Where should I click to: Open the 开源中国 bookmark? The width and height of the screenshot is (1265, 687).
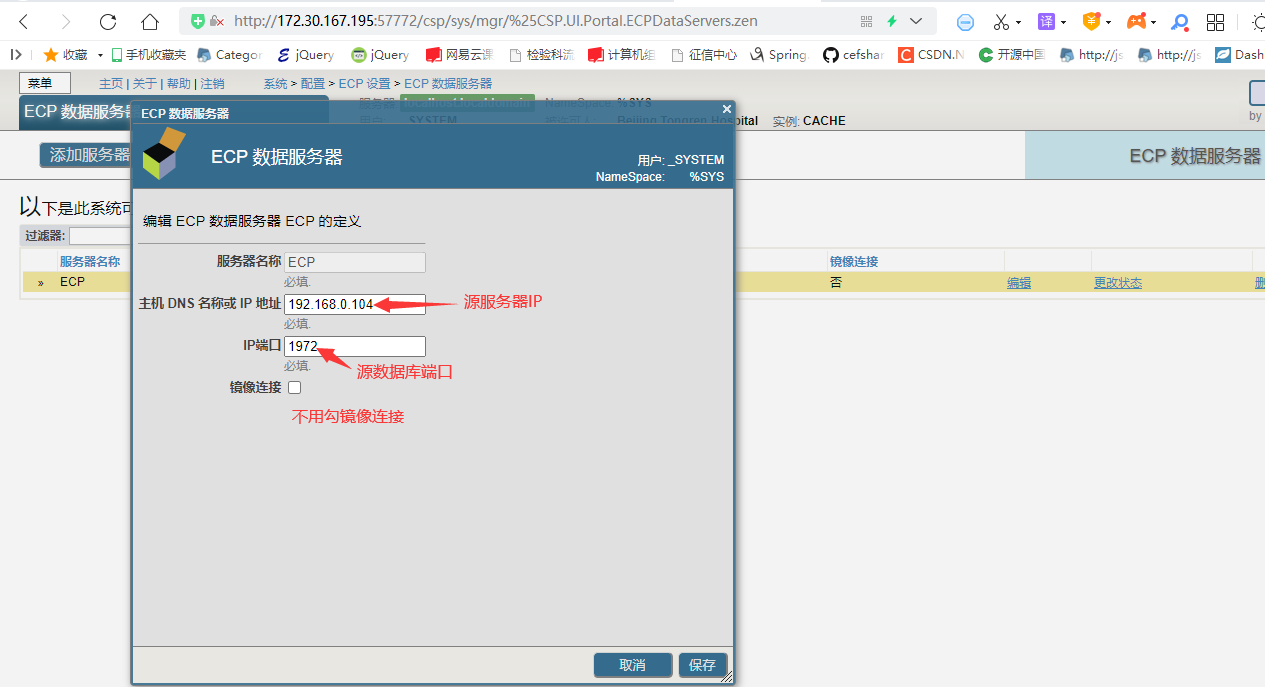tap(1012, 55)
